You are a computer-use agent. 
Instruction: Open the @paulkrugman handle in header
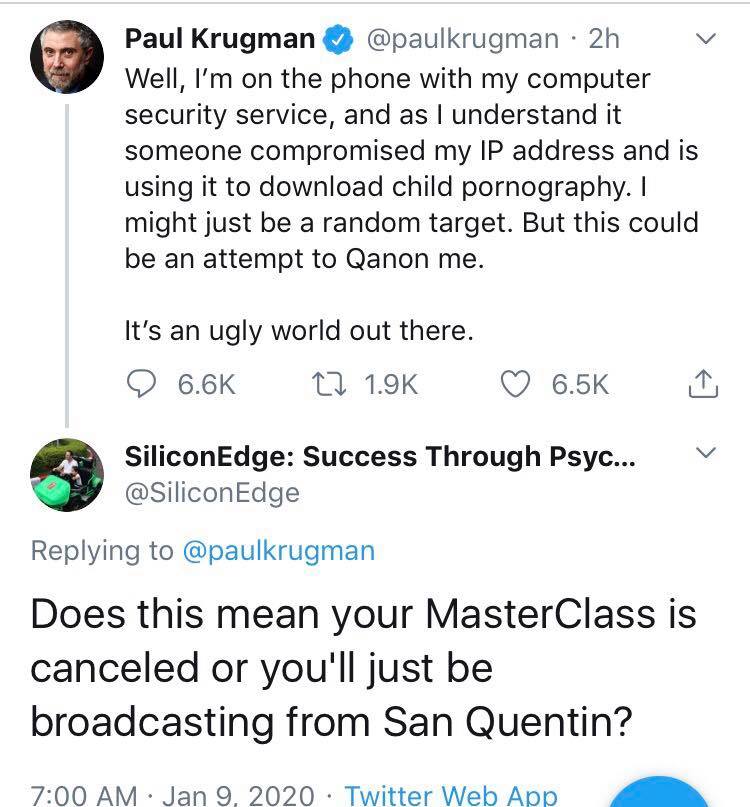point(464,39)
